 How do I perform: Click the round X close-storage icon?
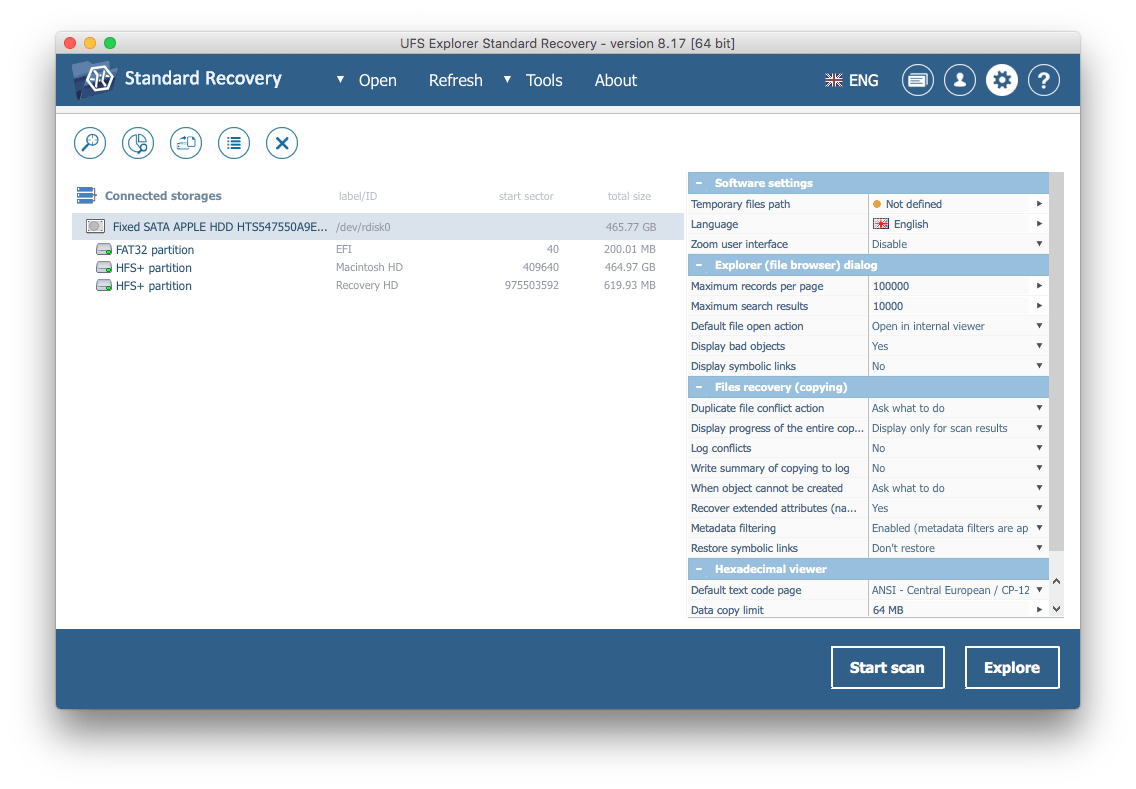[x=282, y=143]
